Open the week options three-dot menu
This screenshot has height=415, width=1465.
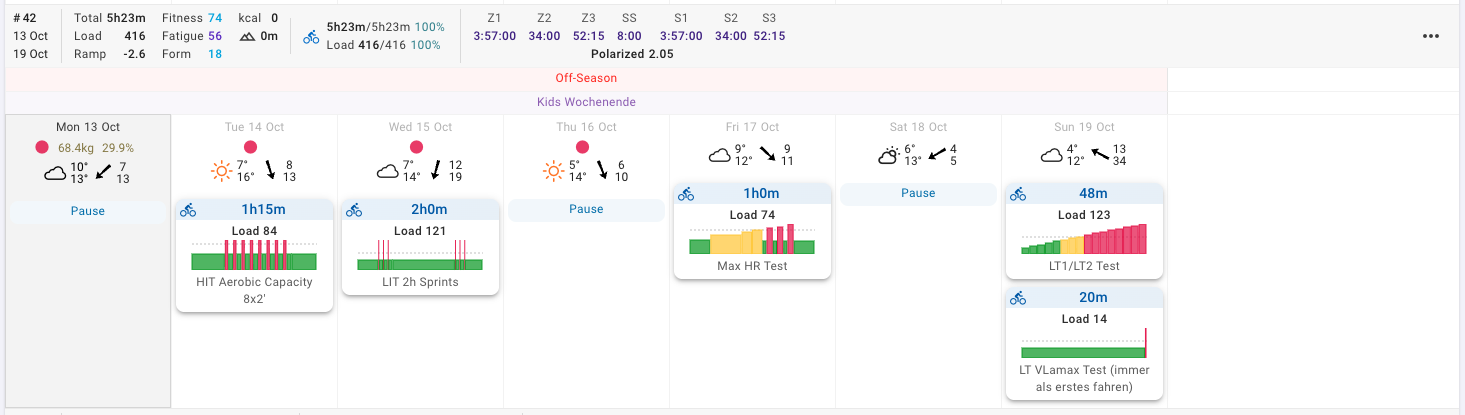[1430, 36]
